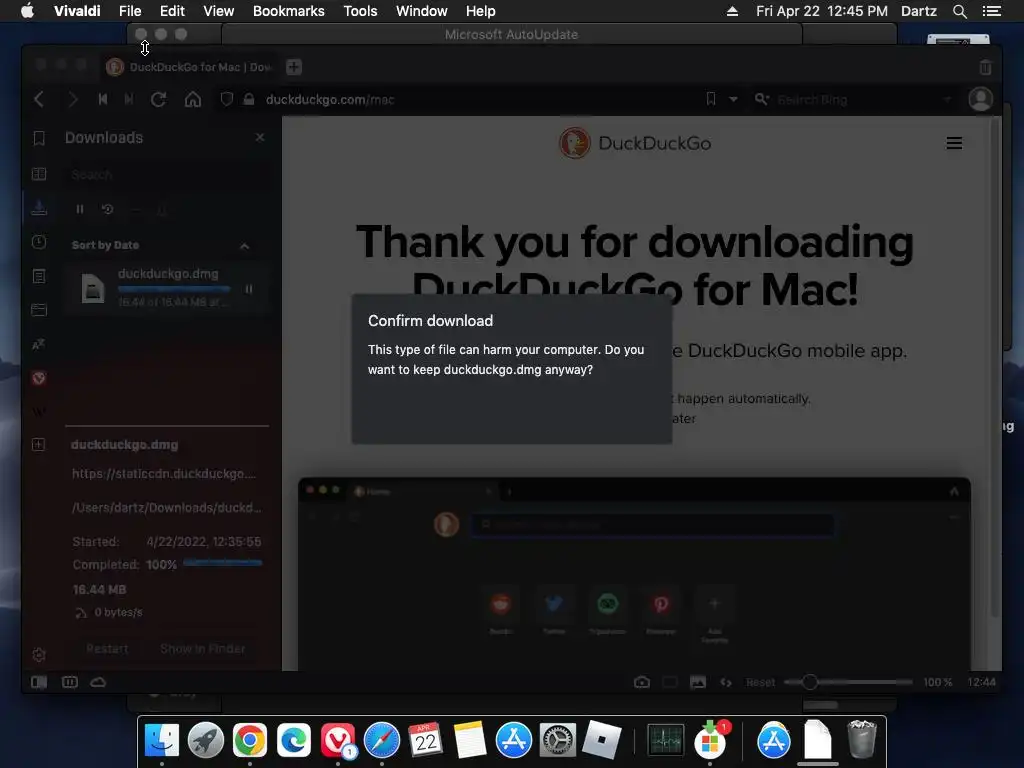Expand the search field history dropdown
Viewport: 1024px width, 768px height.
947,99
